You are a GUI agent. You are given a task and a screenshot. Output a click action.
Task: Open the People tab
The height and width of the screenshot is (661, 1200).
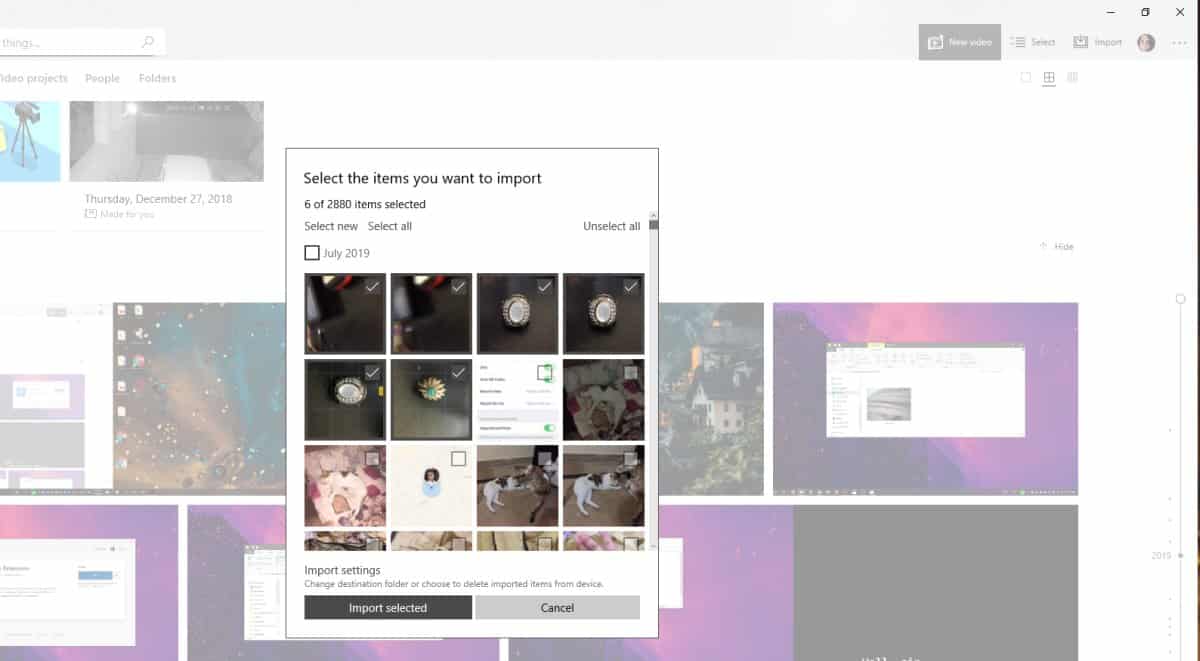pyautogui.click(x=102, y=78)
